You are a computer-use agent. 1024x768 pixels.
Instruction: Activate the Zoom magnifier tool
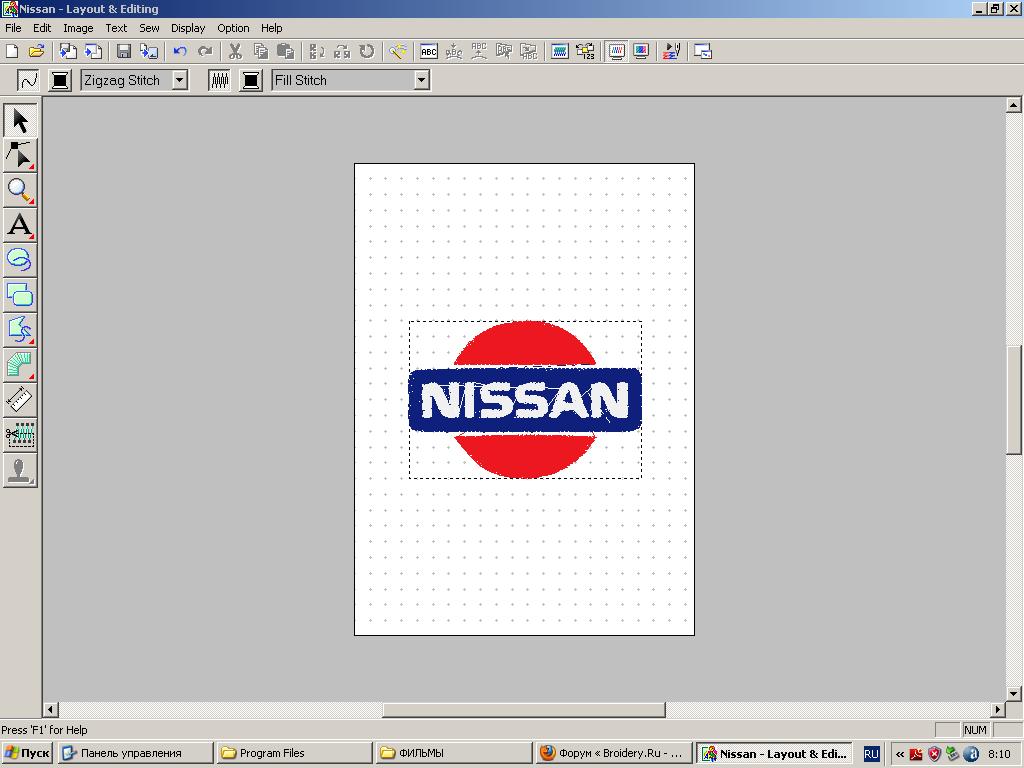click(20, 190)
